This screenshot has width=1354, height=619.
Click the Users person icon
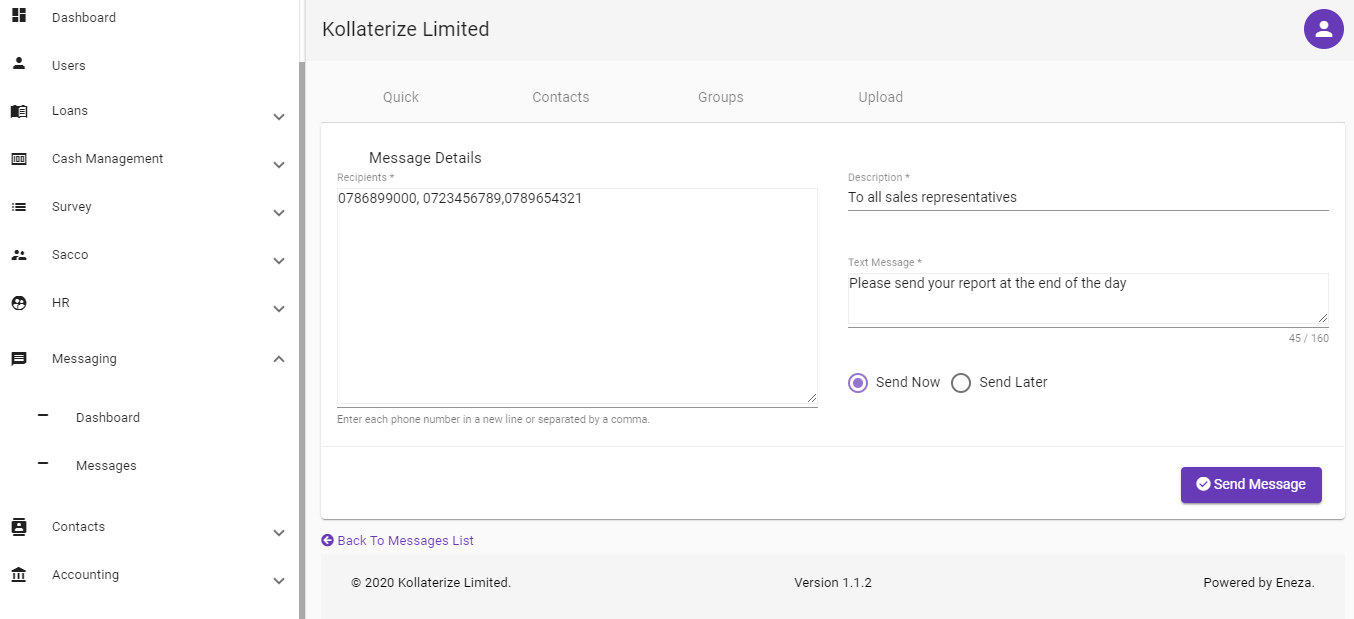tap(19, 63)
